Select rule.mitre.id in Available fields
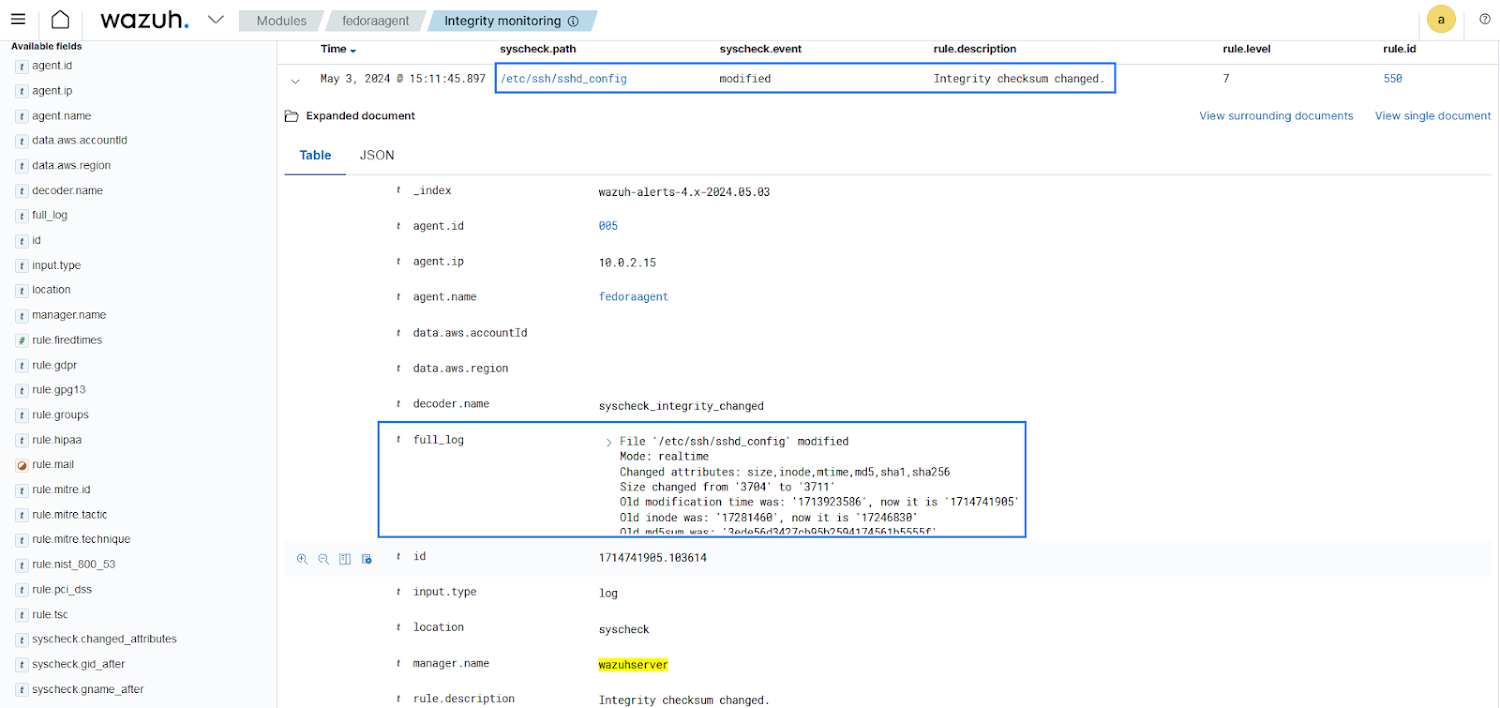This screenshot has height=708, width=1500. [x=61, y=490]
